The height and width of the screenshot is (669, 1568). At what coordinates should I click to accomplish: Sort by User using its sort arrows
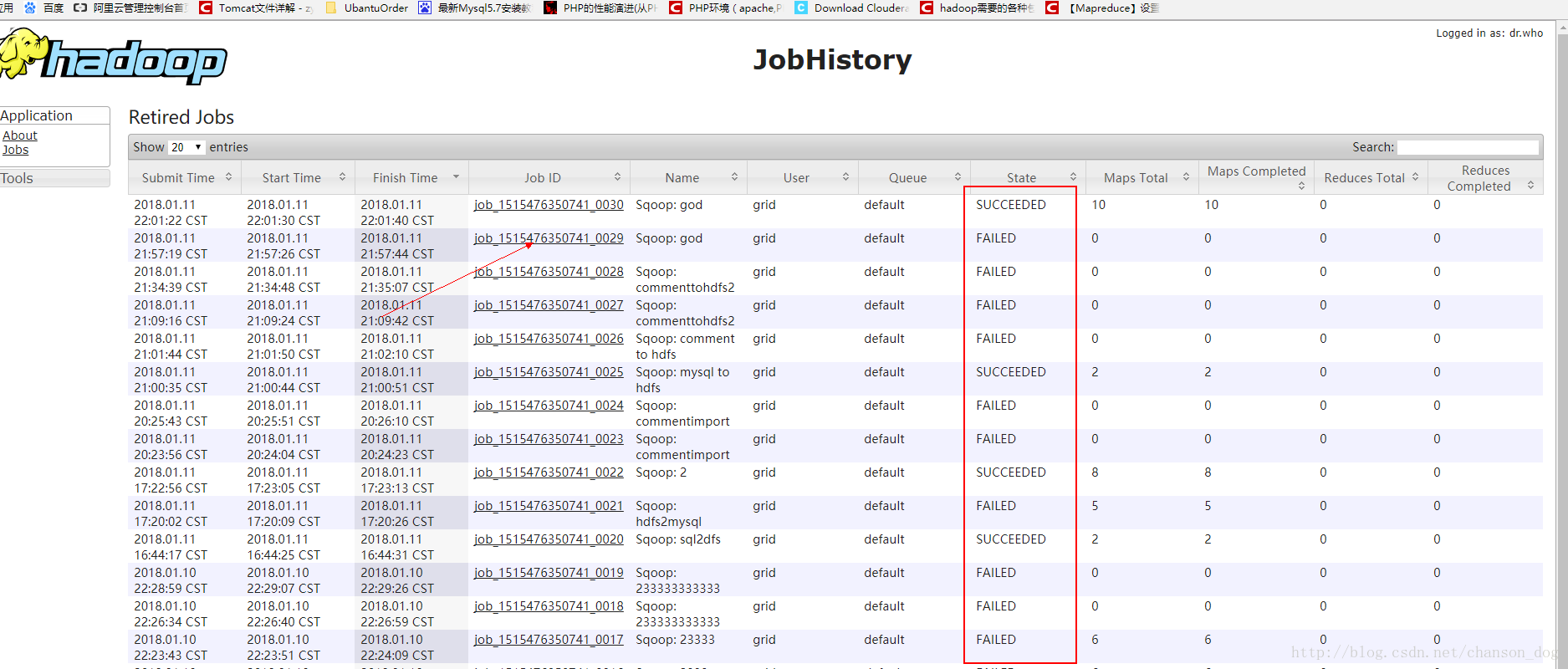(x=845, y=177)
